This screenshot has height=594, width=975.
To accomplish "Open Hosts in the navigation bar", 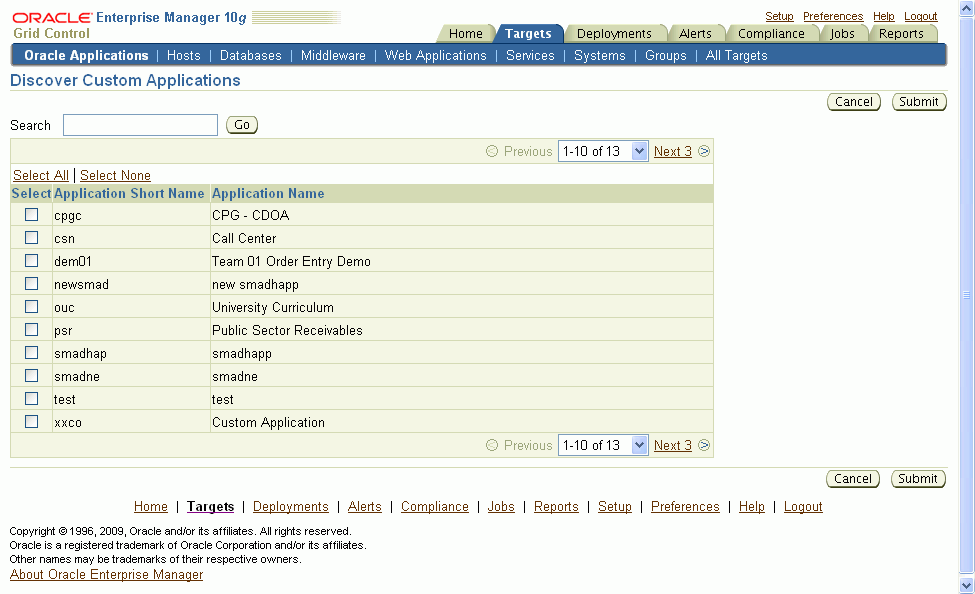I will point(183,55).
